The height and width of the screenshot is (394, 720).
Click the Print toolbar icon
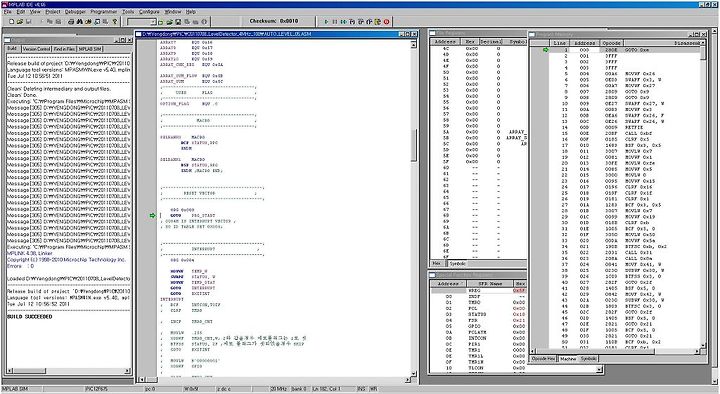71,22
